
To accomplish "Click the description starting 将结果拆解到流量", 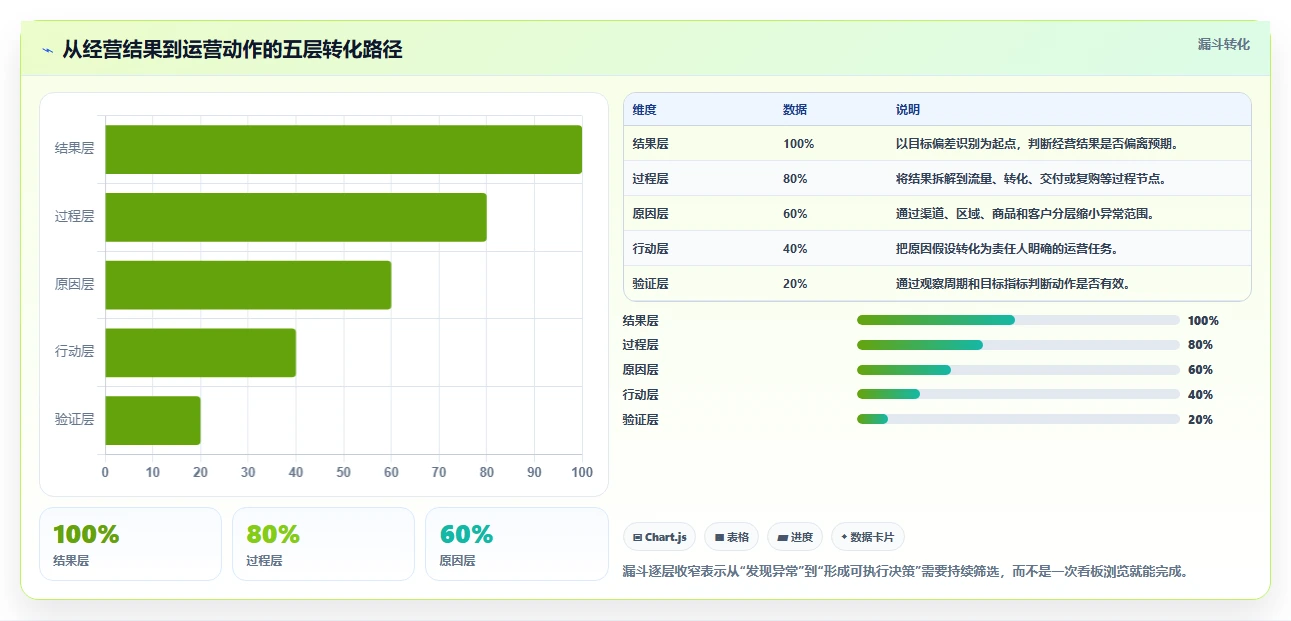I will tap(1031, 179).
